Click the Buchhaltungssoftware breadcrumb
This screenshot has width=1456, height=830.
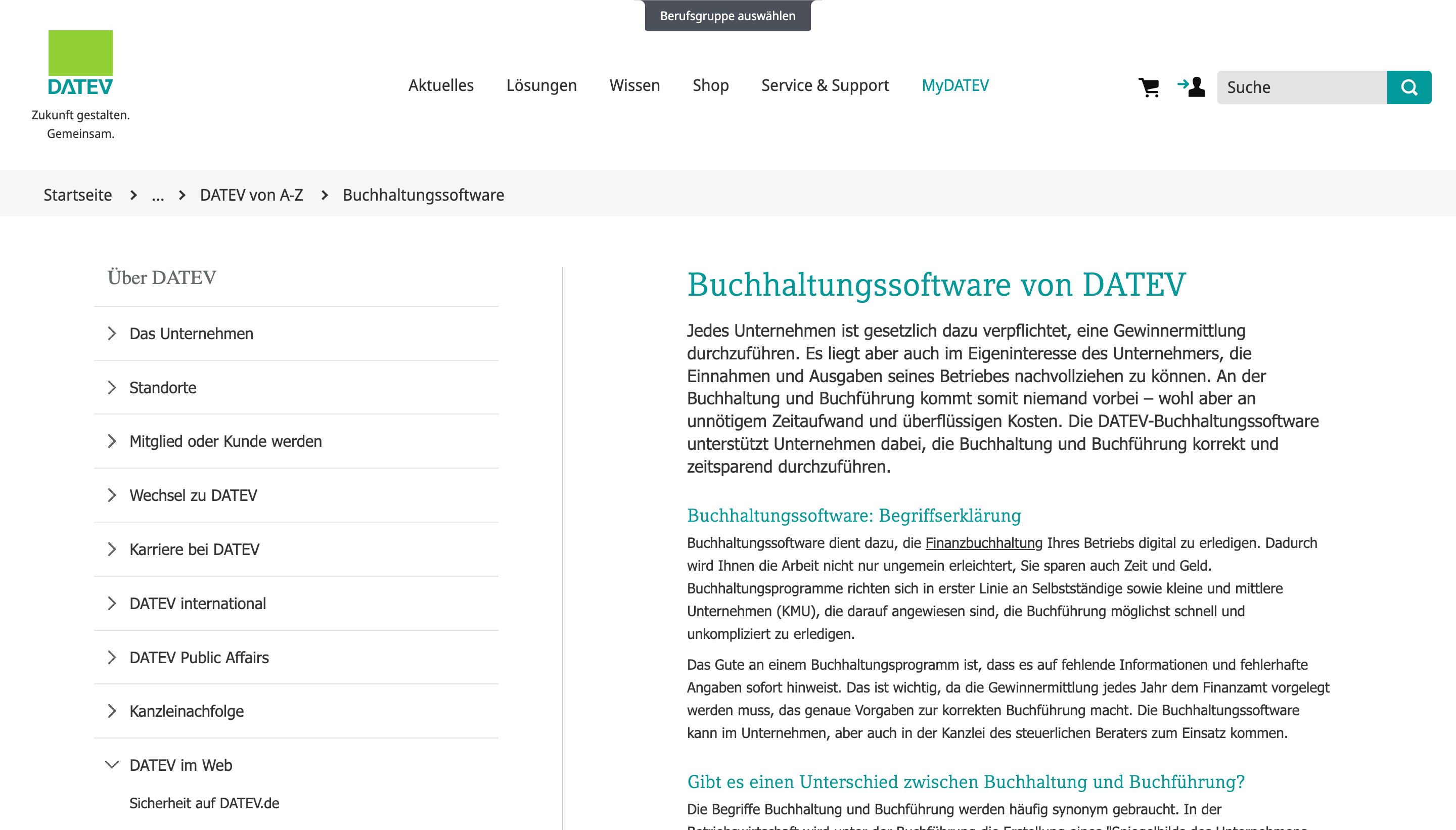pyautogui.click(x=423, y=195)
